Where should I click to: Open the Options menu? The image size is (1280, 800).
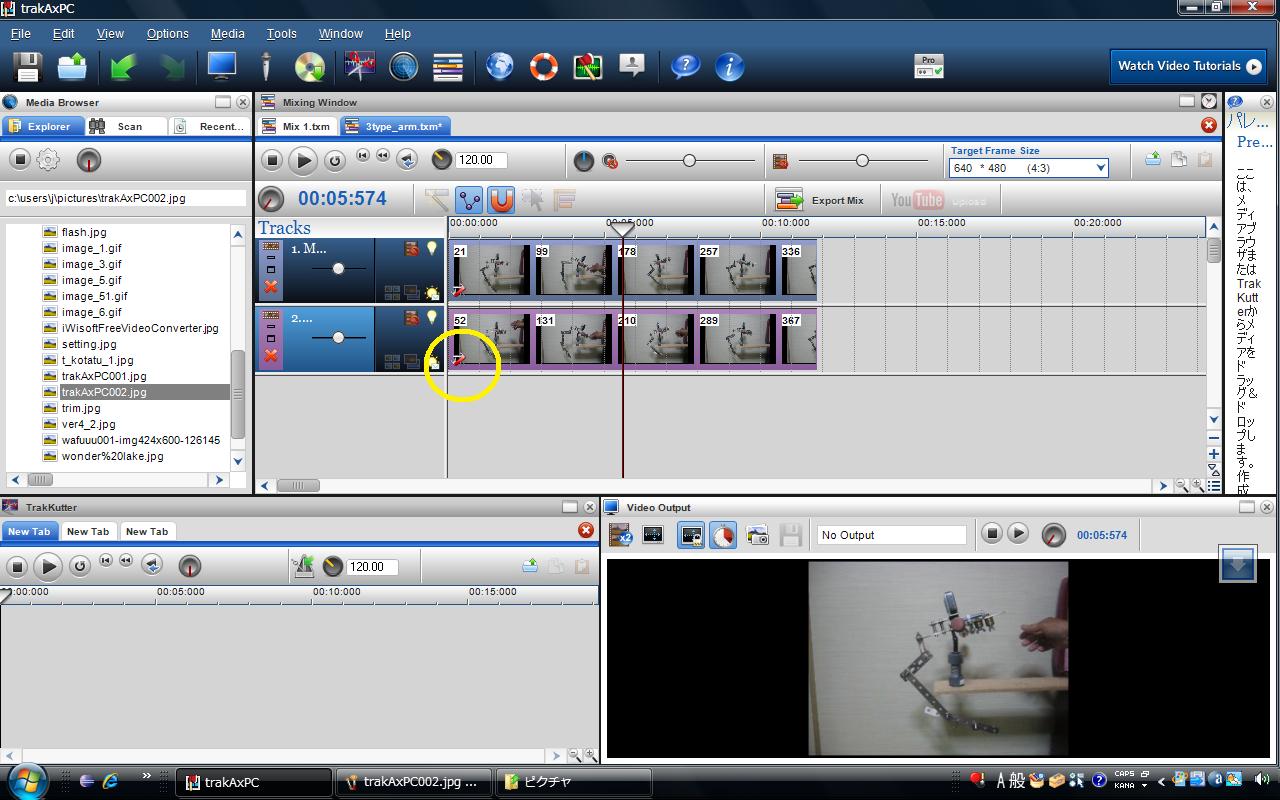167,33
